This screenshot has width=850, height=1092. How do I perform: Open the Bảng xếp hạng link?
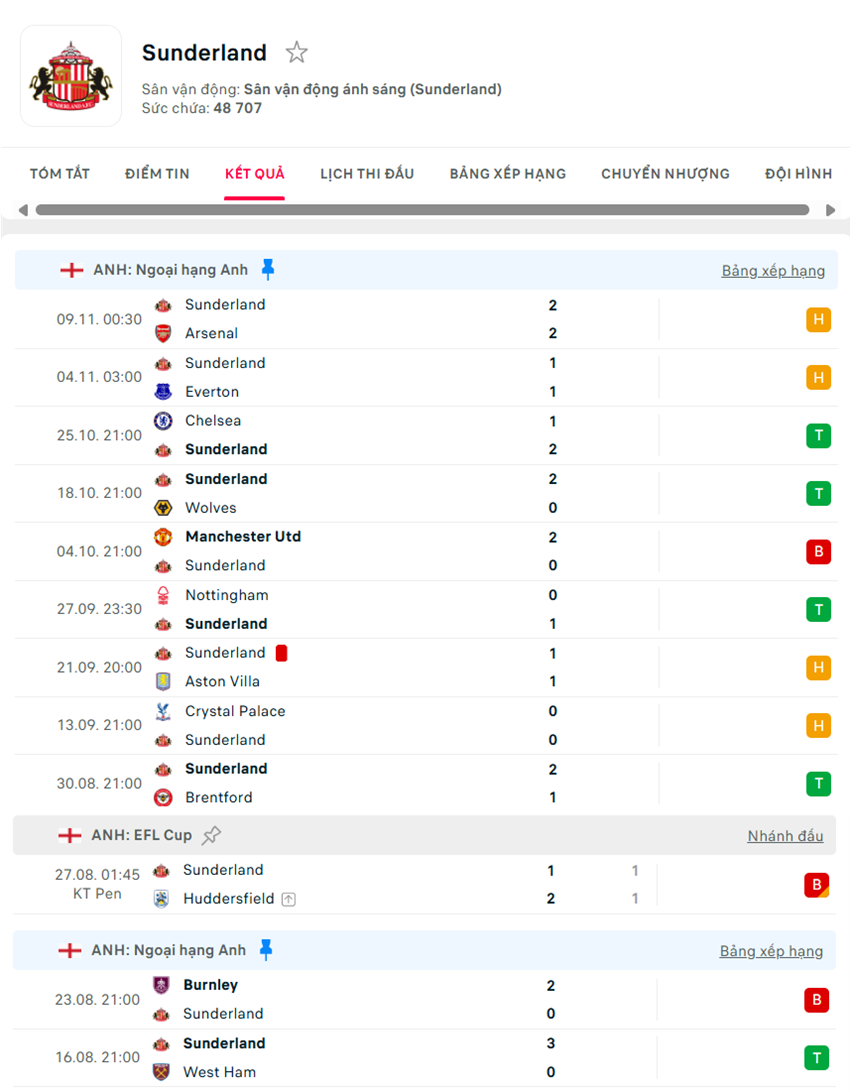coord(773,270)
